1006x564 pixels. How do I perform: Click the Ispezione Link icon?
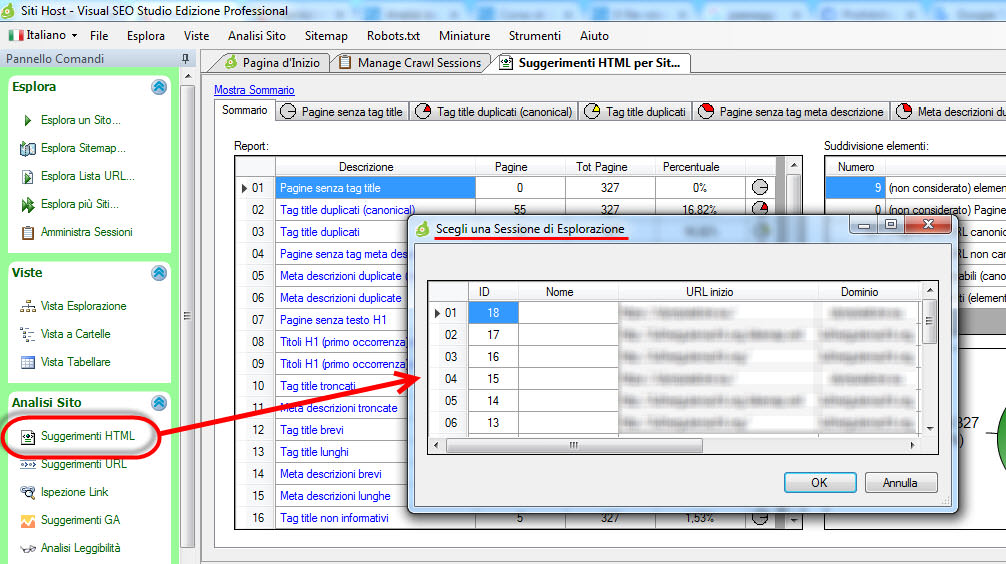pyautogui.click(x=28, y=492)
